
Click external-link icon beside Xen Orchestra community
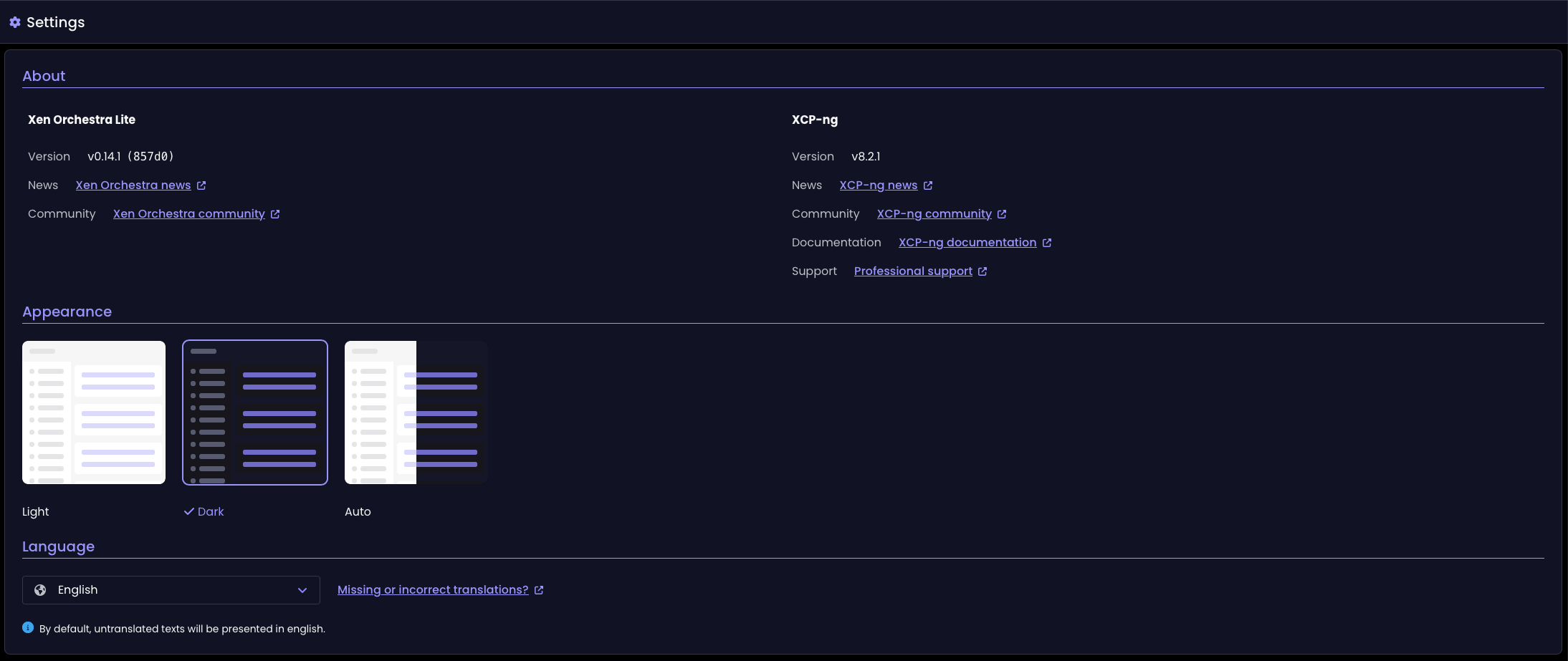coord(275,214)
